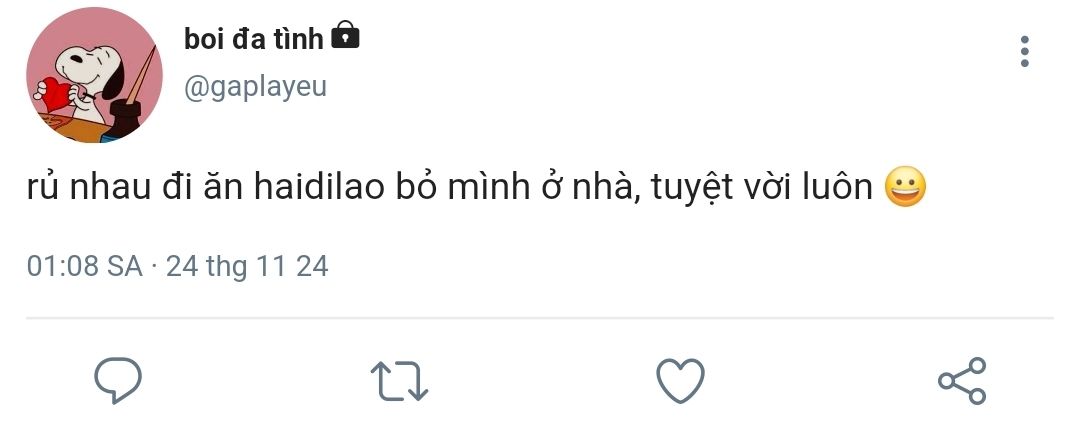
Task: Visit the @gaplayeu handle link
Action: click(x=255, y=87)
